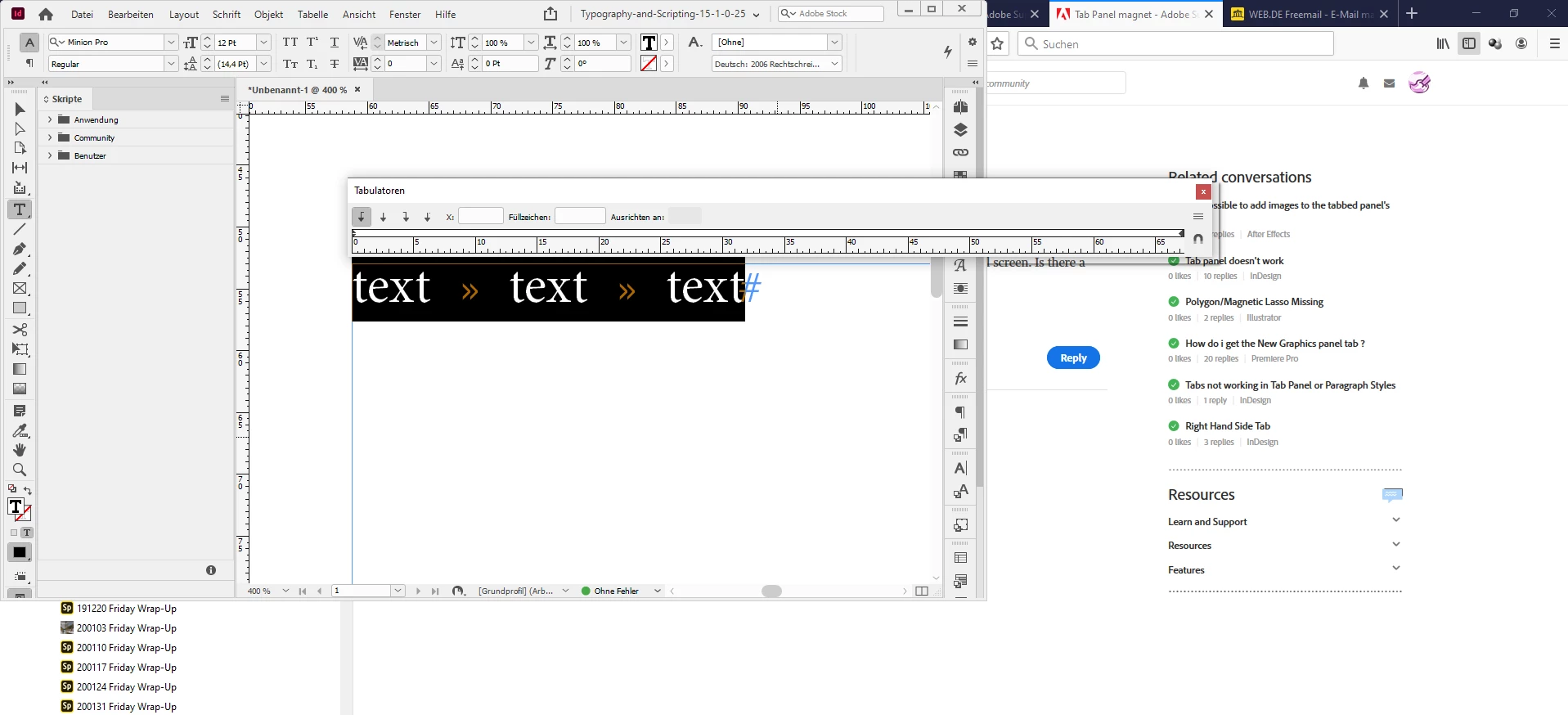Toggle paragraph formatting controls button

click(x=29, y=63)
